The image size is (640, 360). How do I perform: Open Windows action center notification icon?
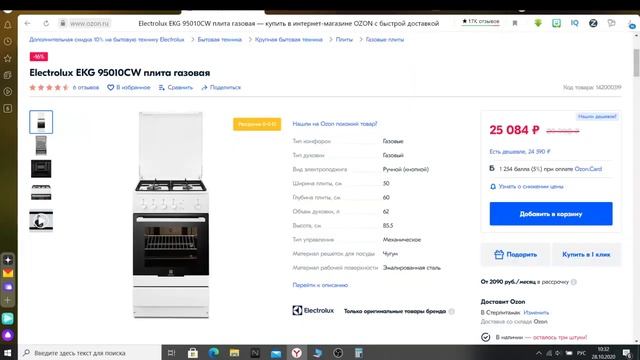click(x=627, y=353)
